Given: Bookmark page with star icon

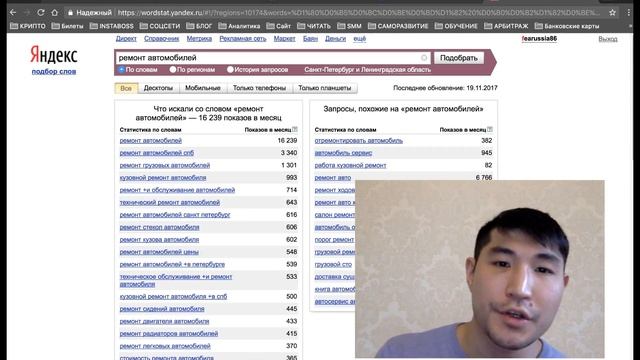Looking at the screenshot, I should pos(612,13).
